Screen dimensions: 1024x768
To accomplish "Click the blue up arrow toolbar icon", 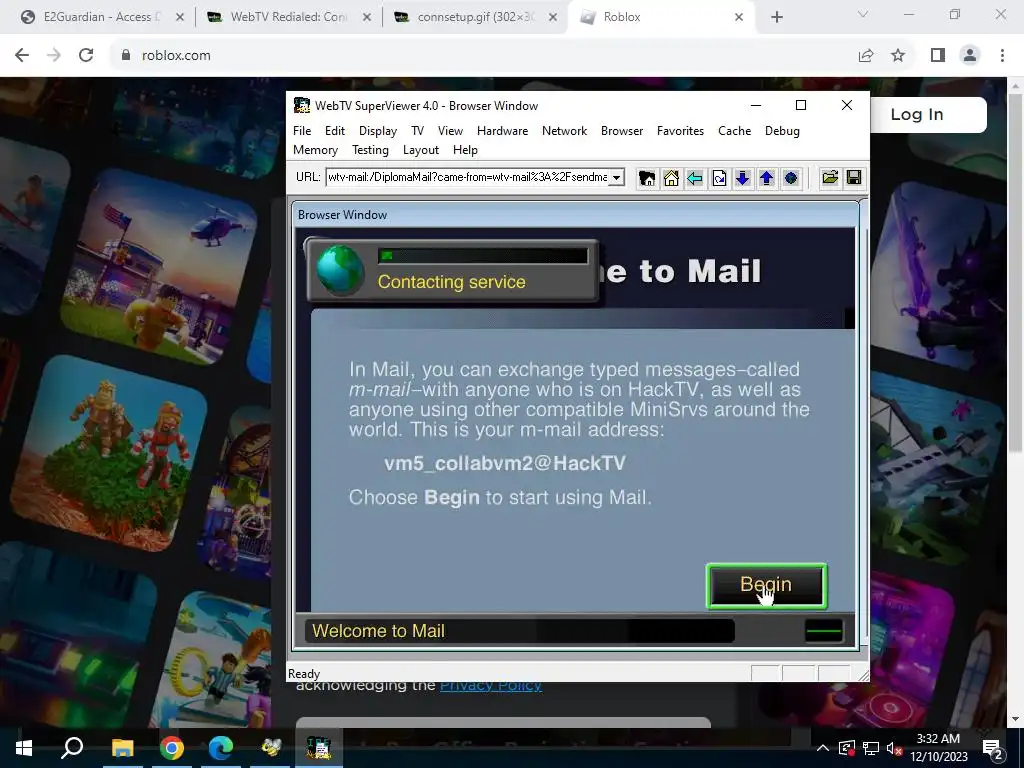I will (767, 178).
